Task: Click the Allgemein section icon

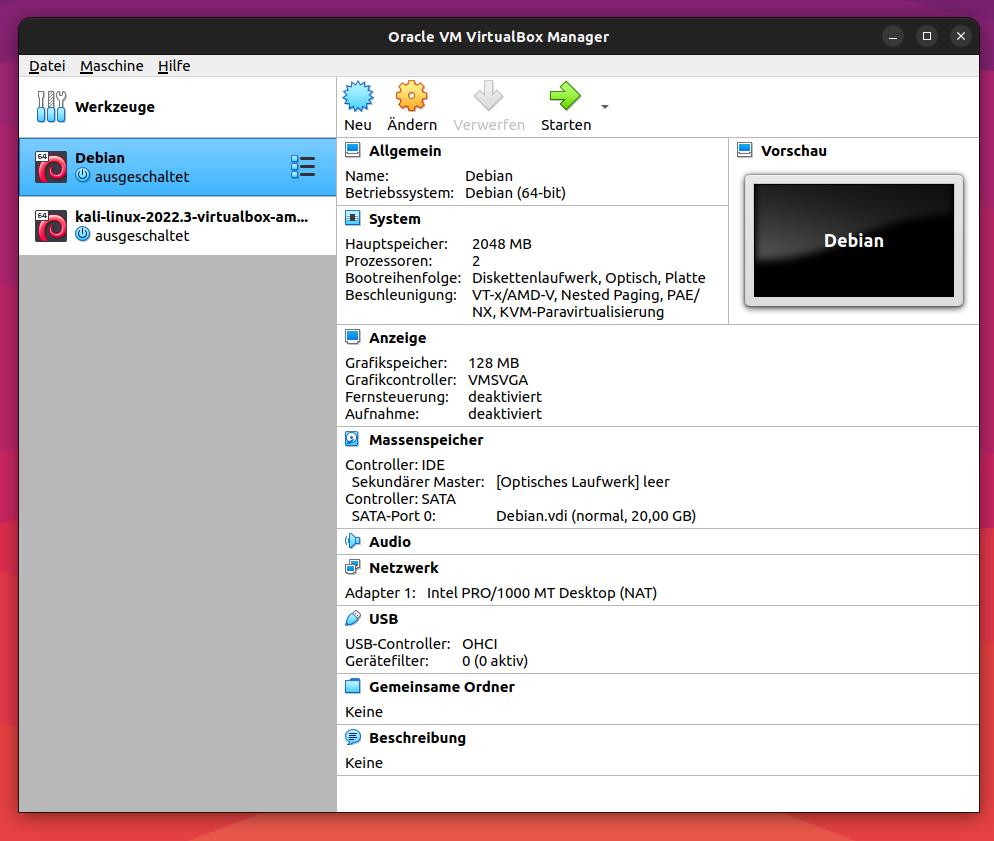Action: [x=352, y=150]
